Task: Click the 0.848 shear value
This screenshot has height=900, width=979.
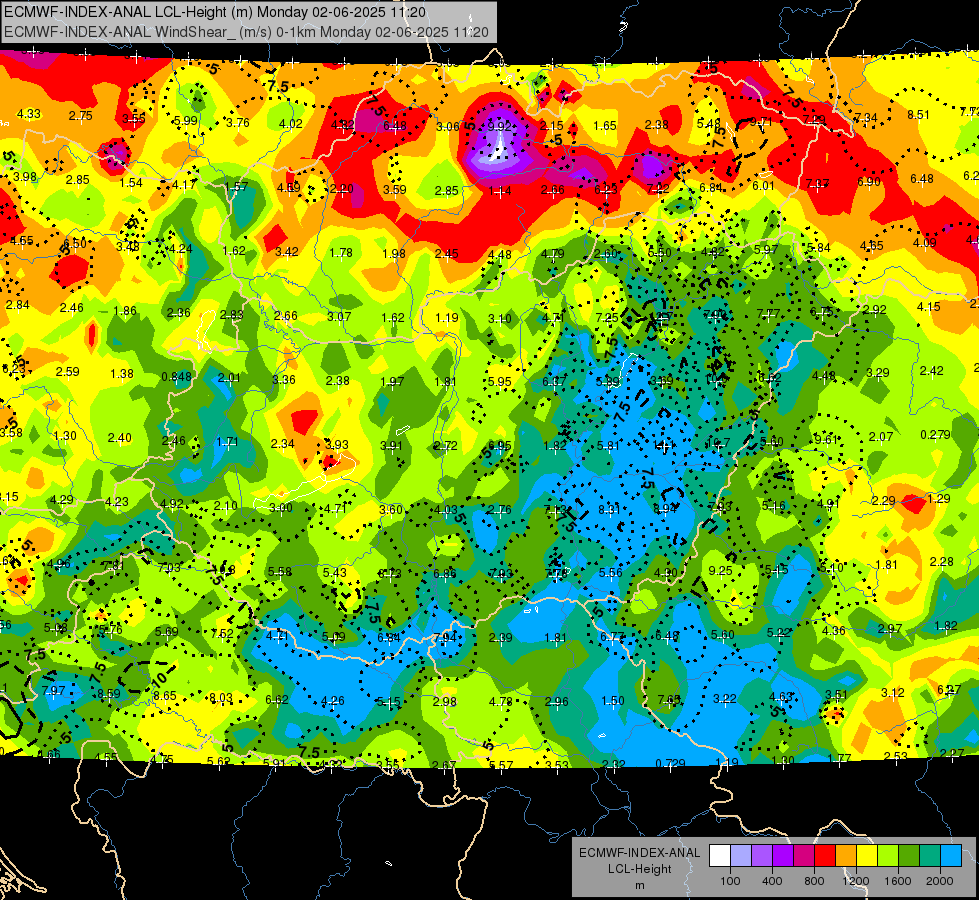Action: [x=176, y=377]
